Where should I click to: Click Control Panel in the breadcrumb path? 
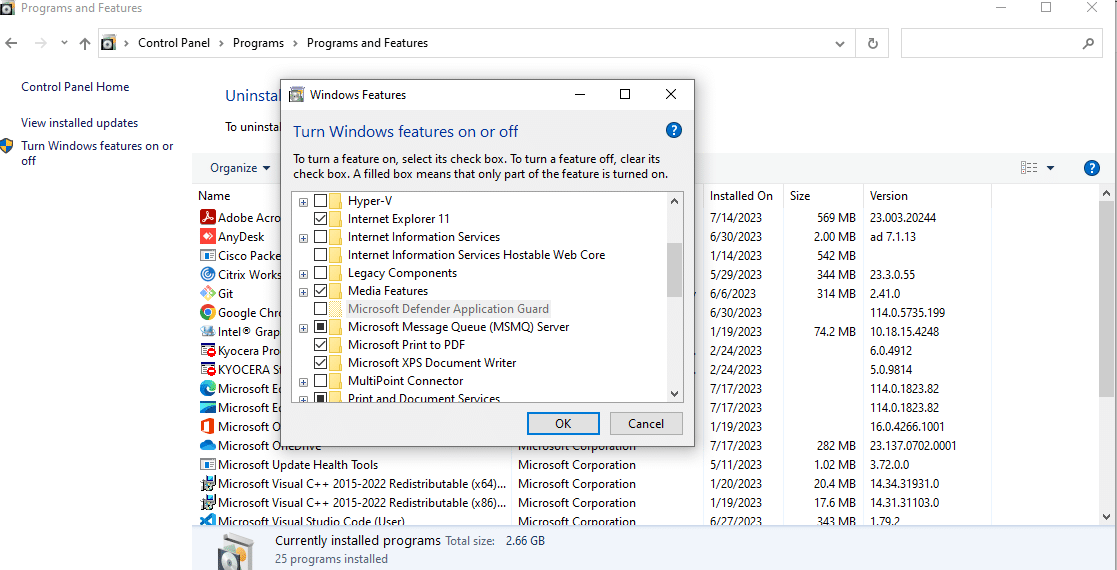click(x=174, y=43)
